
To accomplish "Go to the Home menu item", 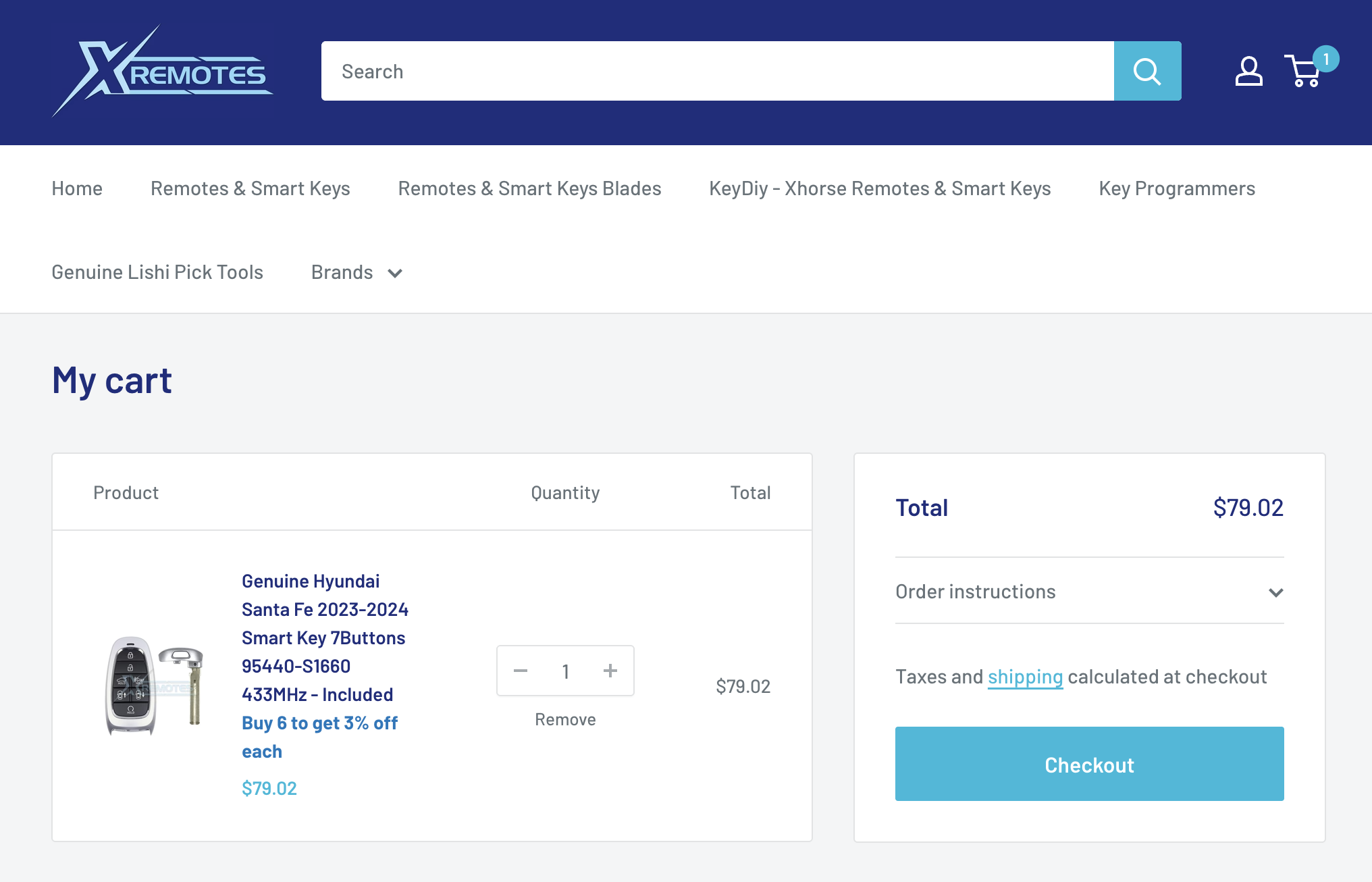I will point(77,188).
